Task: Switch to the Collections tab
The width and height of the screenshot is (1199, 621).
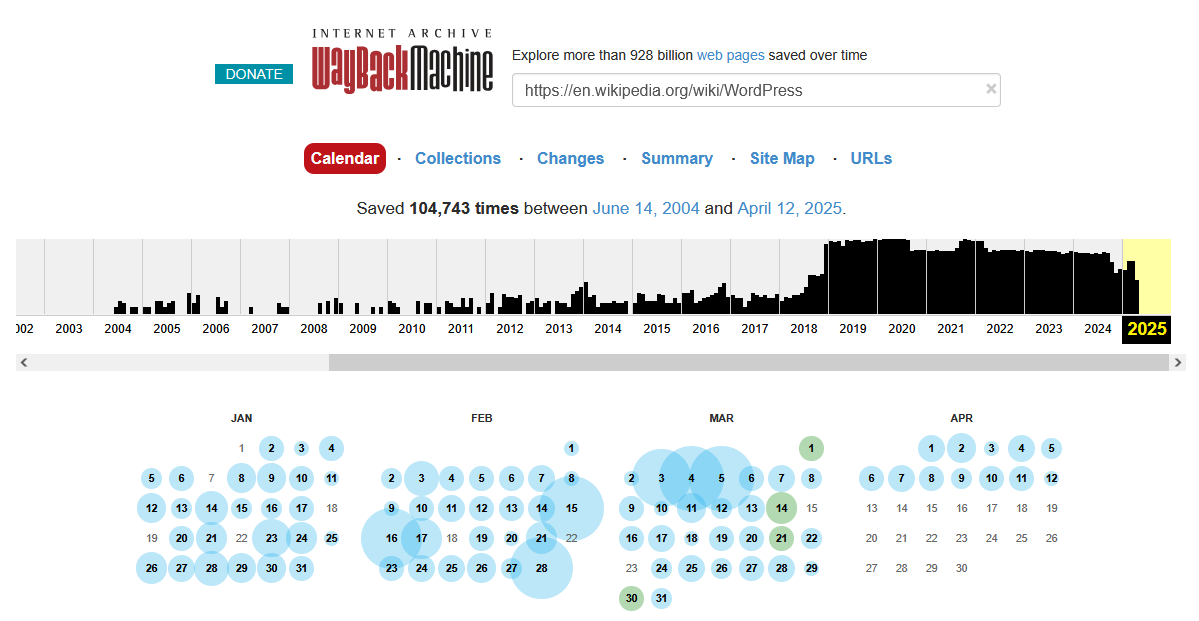Action: [x=458, y=158]
